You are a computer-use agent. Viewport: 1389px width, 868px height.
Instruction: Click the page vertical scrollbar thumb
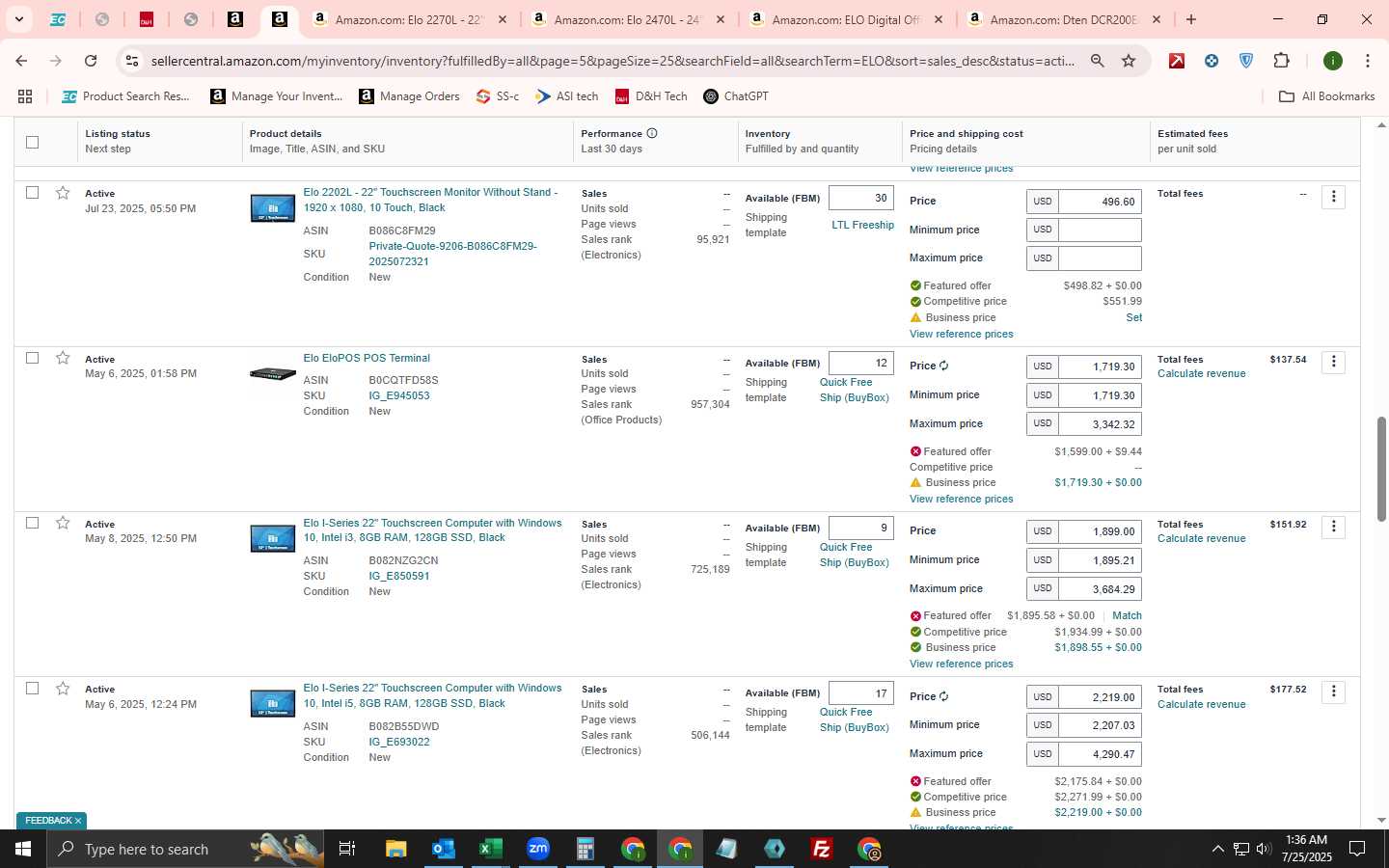(x=1381, y=470)
